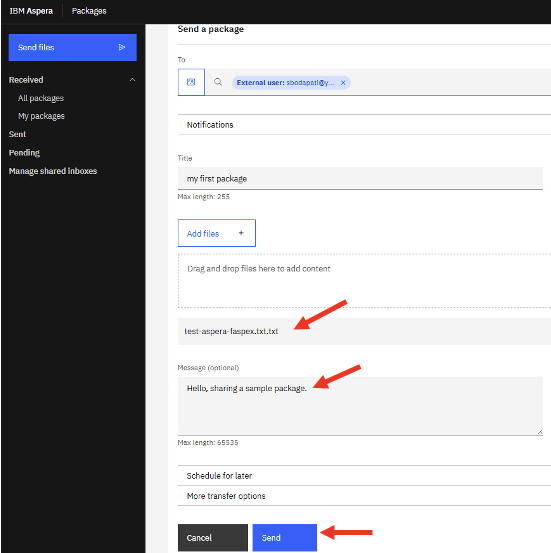Viewport: 551px width, 553px height.
Task: Go to the Sent packages list
Action: pos(17,134)
